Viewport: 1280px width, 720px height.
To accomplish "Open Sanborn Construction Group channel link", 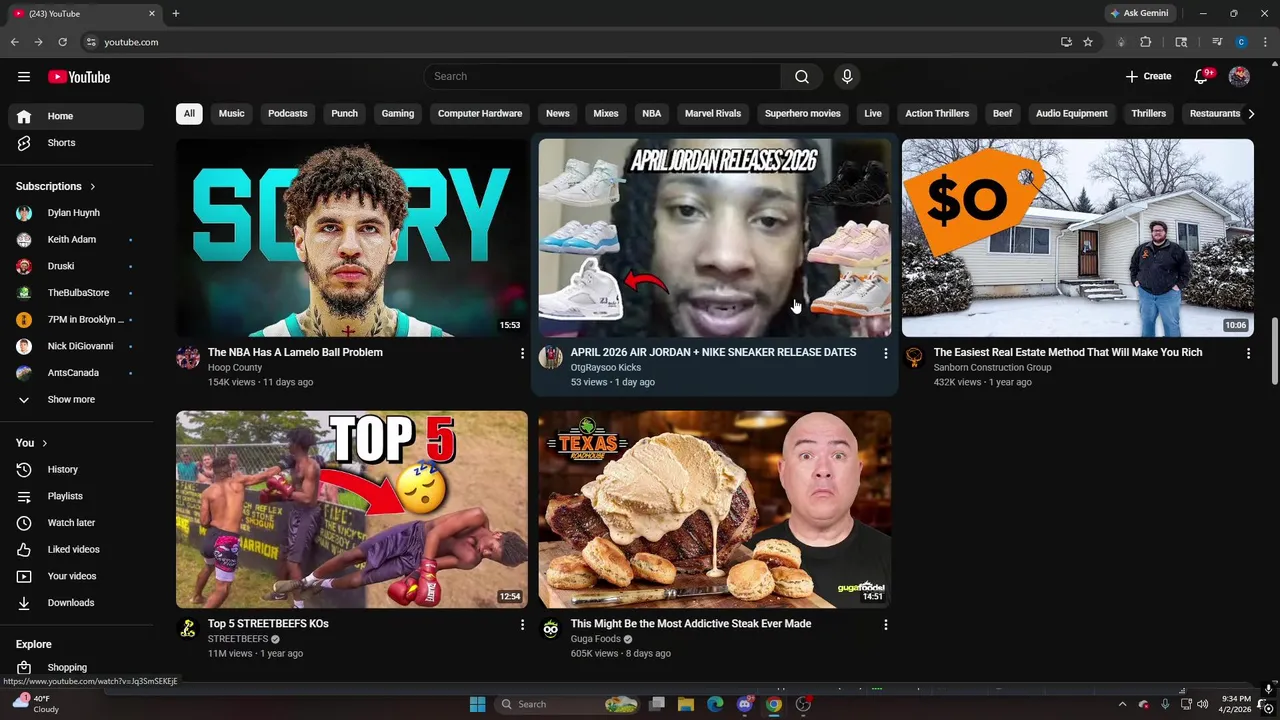I will click(x=992, y=368).
